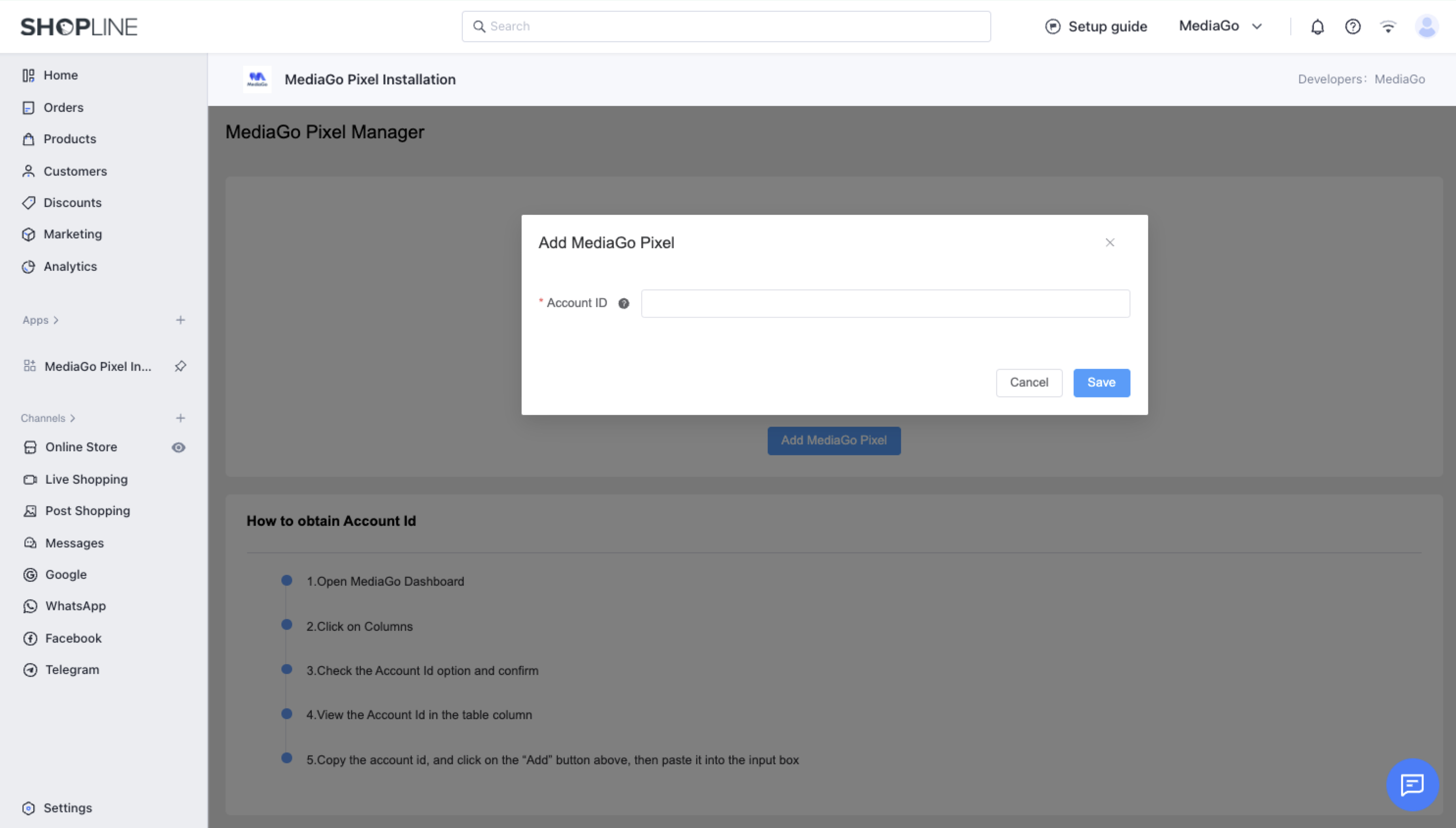The image size is (1456, 828).
Task: Open the Marketing section
Action: [x=72, y=233]
